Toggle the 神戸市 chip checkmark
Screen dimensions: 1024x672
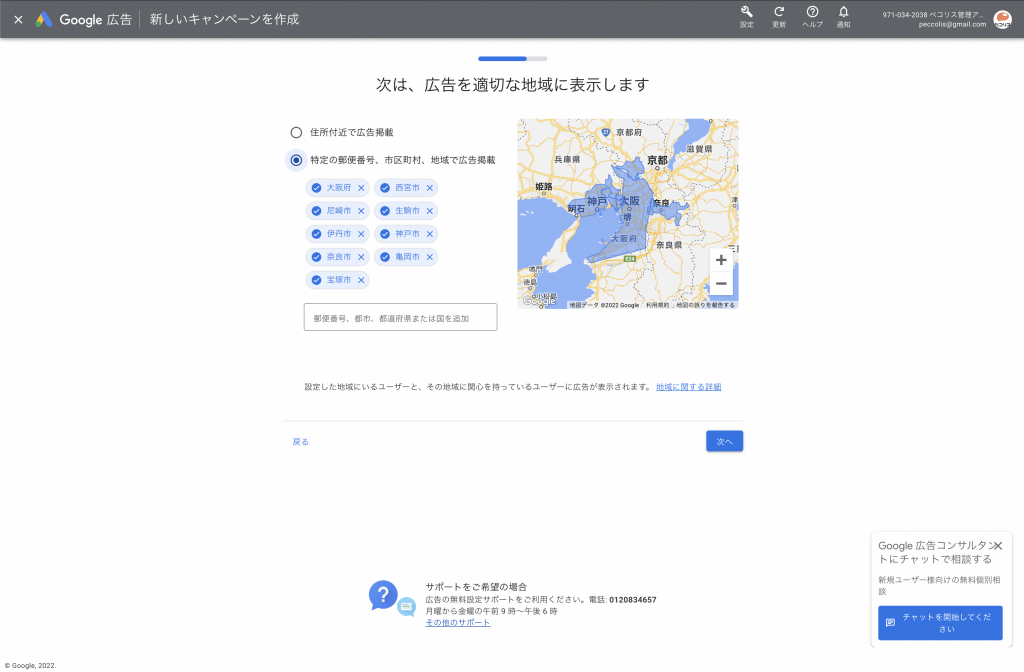[x=385, y=234]
